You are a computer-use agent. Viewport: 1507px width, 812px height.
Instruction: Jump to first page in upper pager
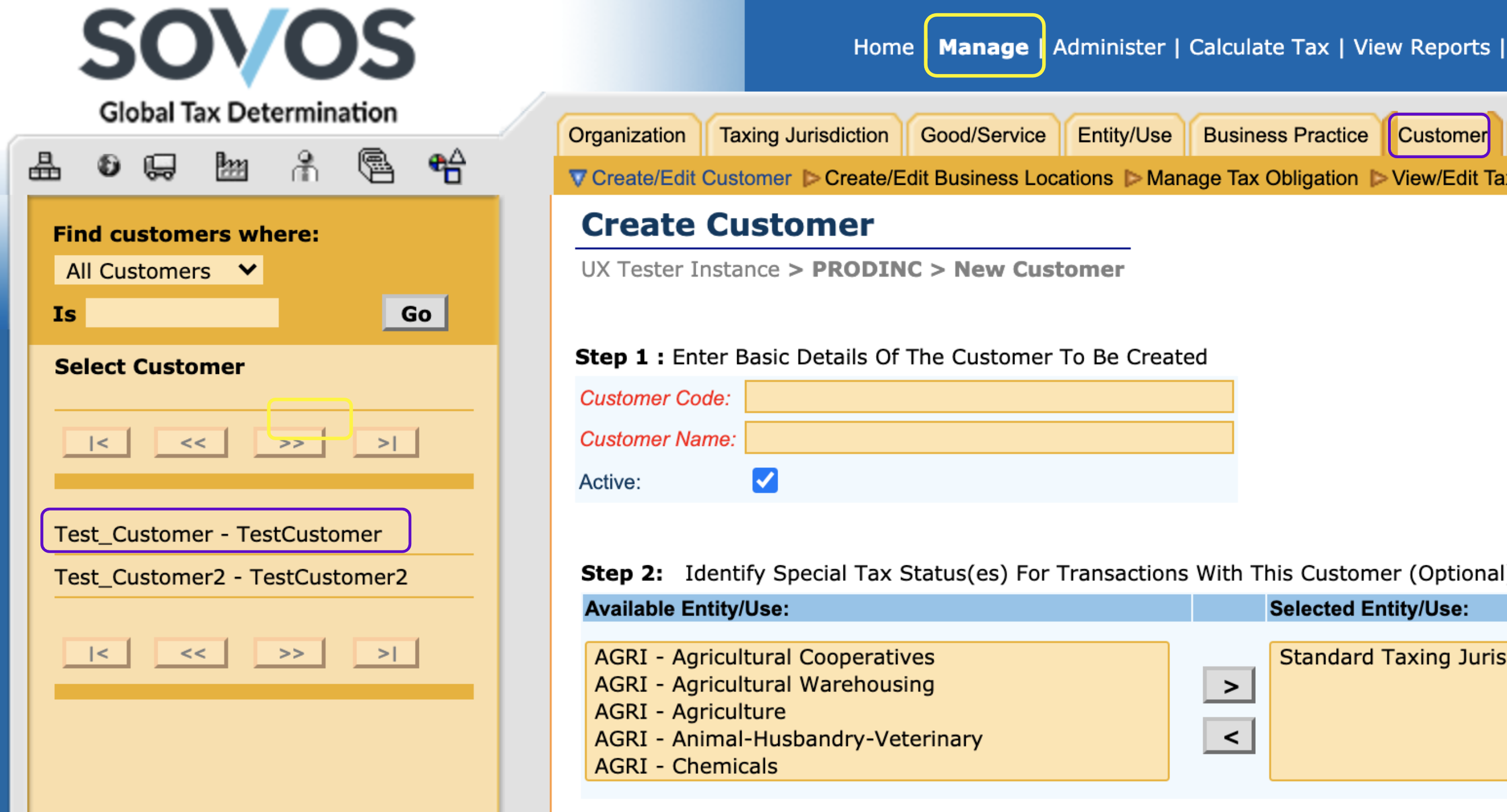pyautogui.click(x=97, y=443)
